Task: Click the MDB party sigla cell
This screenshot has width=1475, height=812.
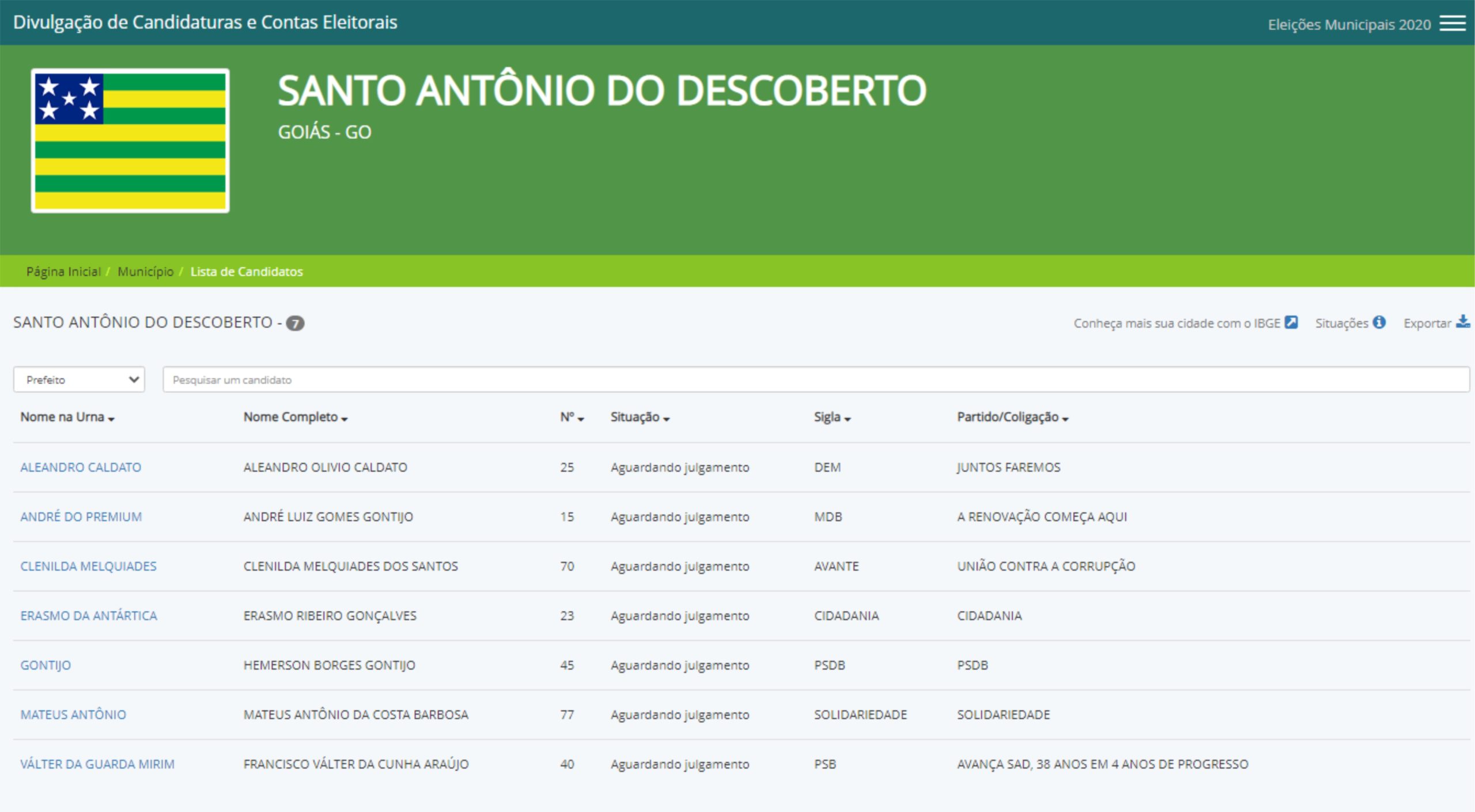Action: pyautogui.click(x=828, y=517)
